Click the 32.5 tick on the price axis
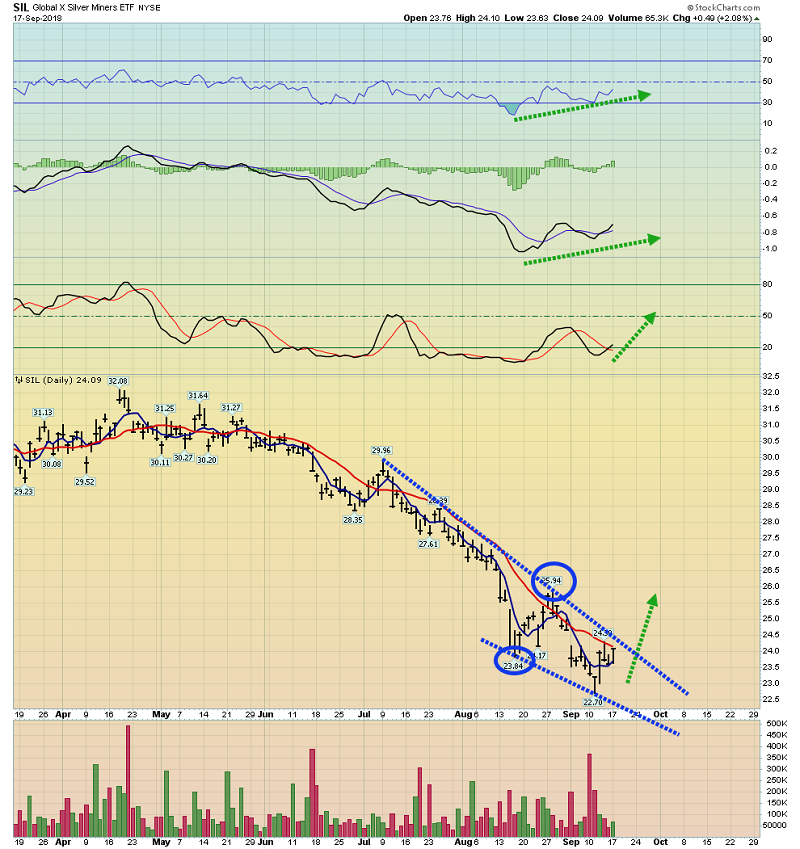 771,376
